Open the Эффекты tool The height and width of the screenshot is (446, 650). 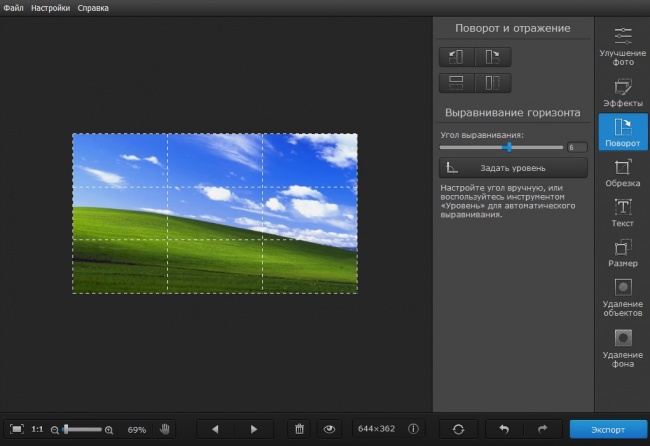(623, 93)
